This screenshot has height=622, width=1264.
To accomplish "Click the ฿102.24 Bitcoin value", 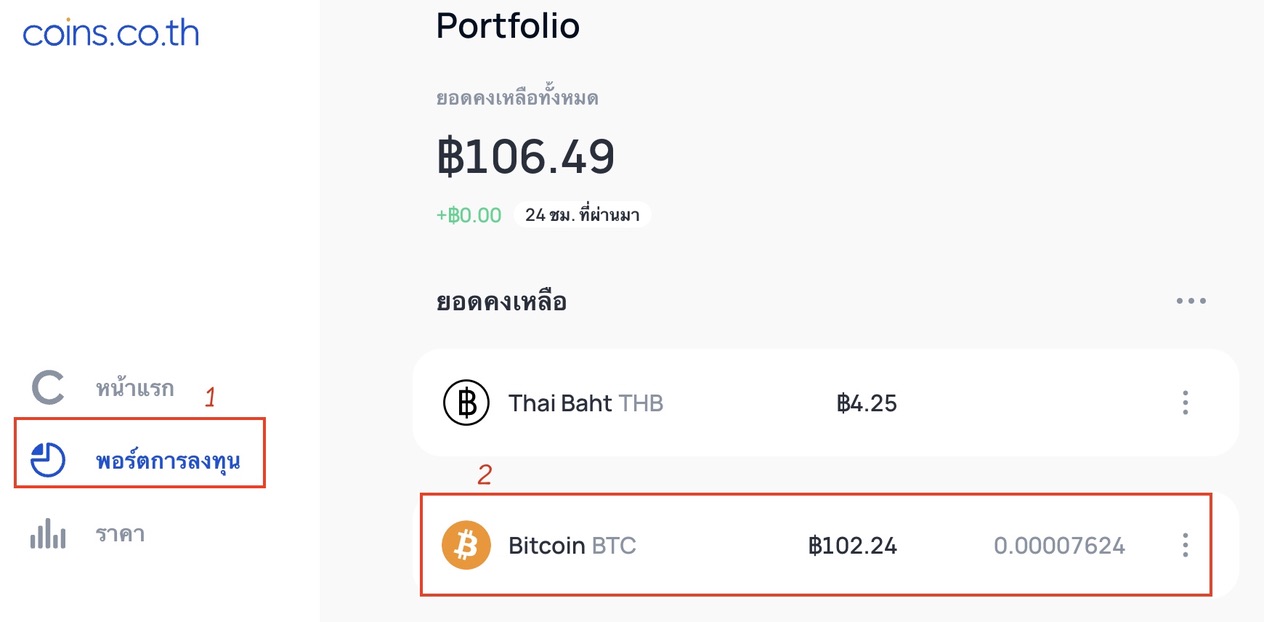I will coord(853,546).
